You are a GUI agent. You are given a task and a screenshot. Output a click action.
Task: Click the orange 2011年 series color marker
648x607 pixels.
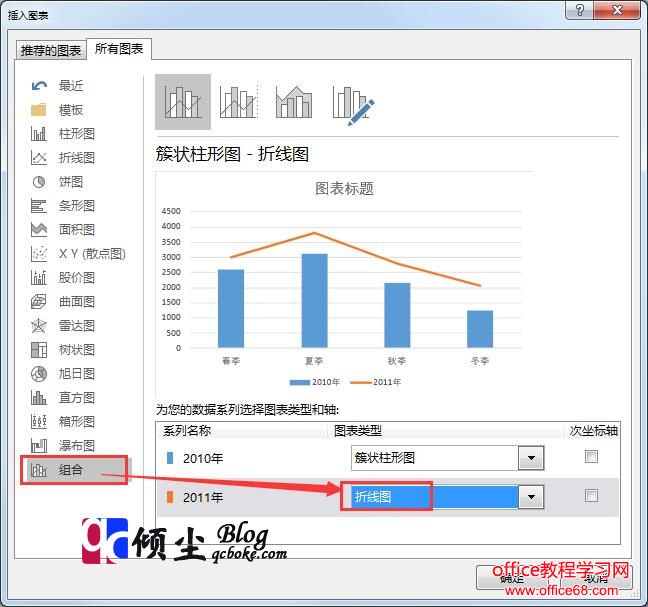[169, 497]
